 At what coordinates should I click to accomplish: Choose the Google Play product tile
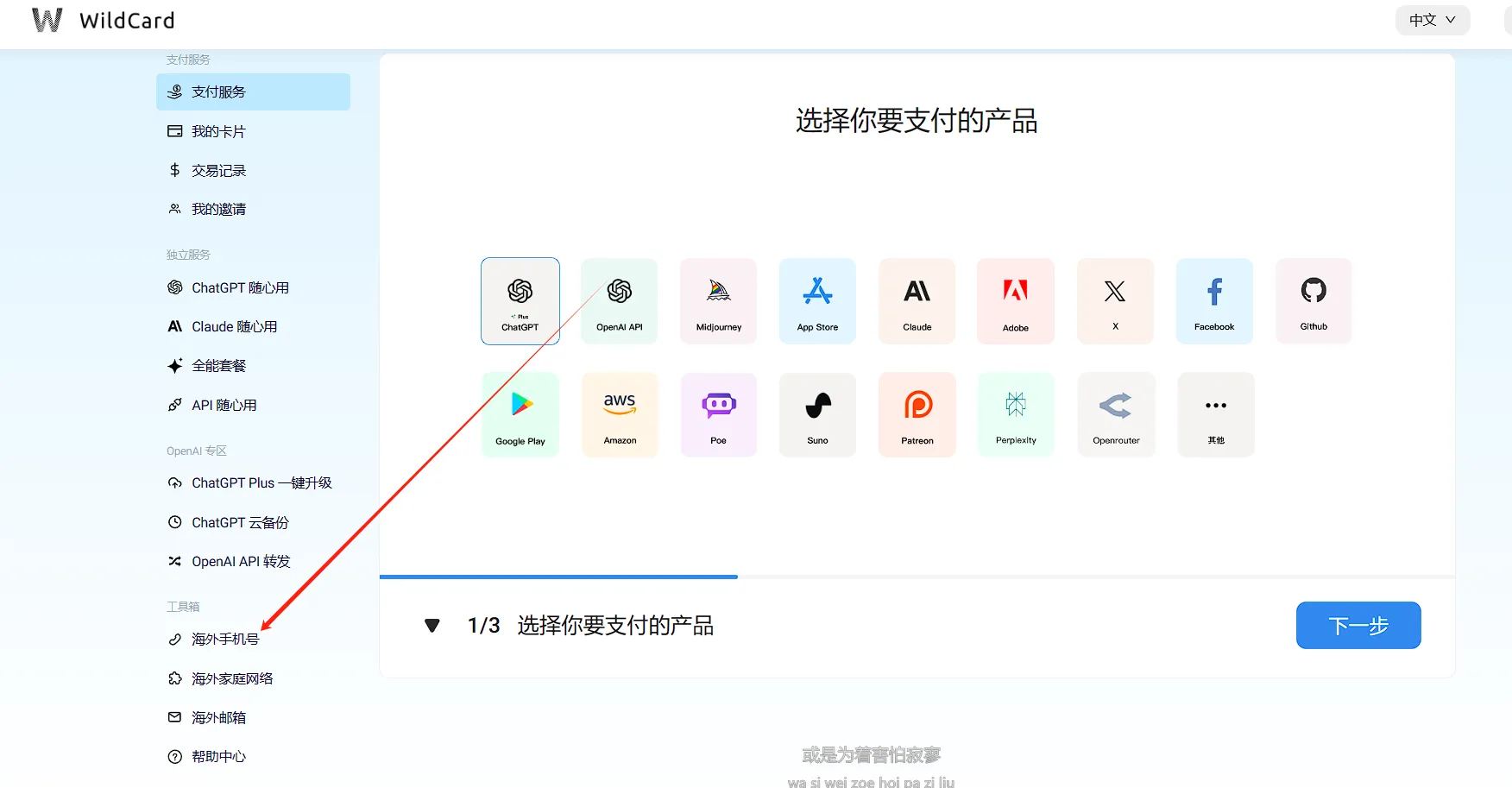(x=520, y=414)
